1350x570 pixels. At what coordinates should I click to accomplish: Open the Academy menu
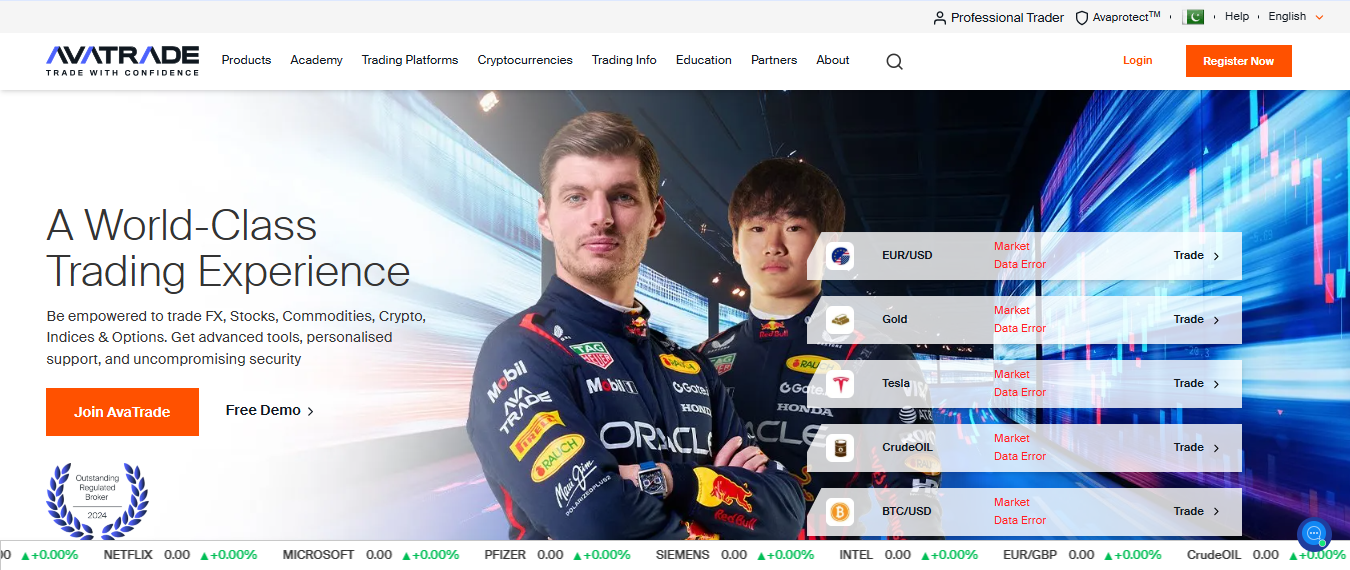click(x=316, y=60)
